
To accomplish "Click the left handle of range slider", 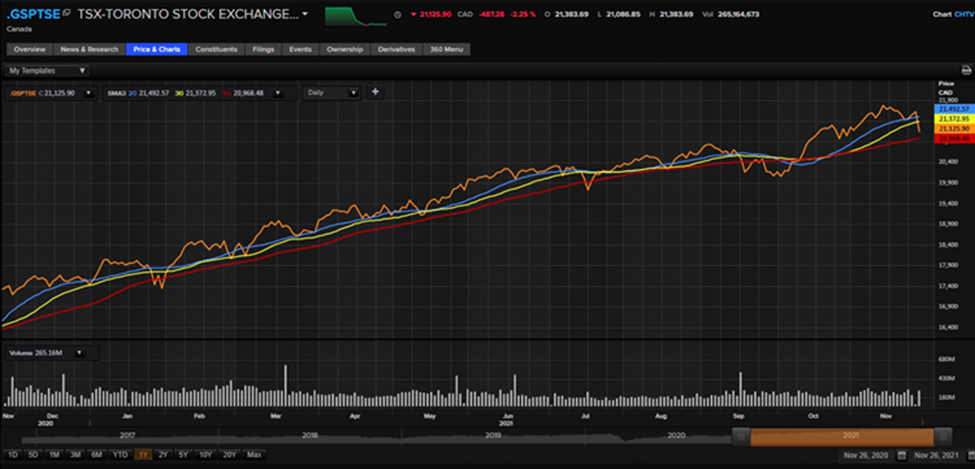I will click(x=741, y=436).
